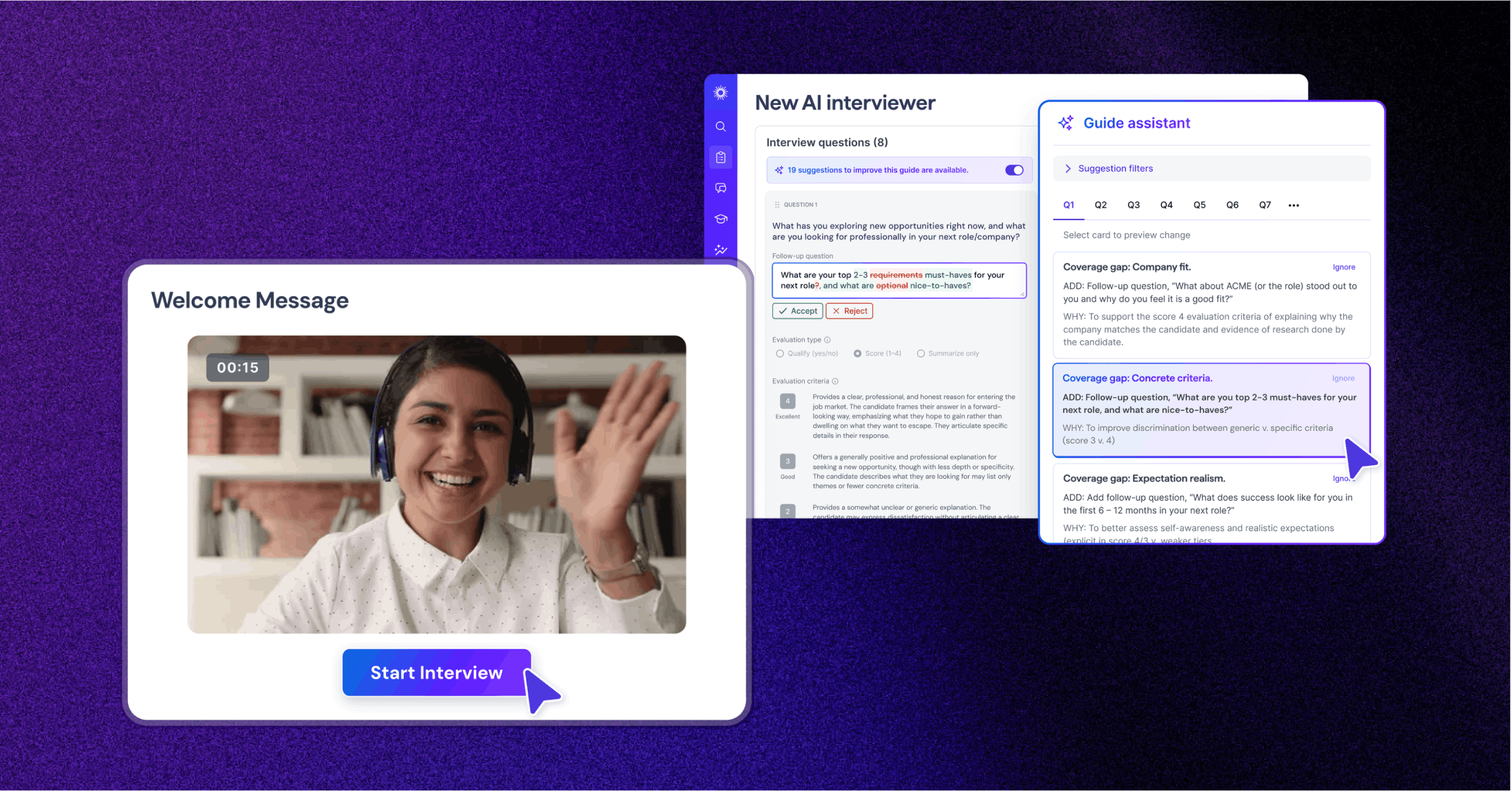The image size is (1512, 791).
Task: Click the follow-up question text field
Action: 898,280
